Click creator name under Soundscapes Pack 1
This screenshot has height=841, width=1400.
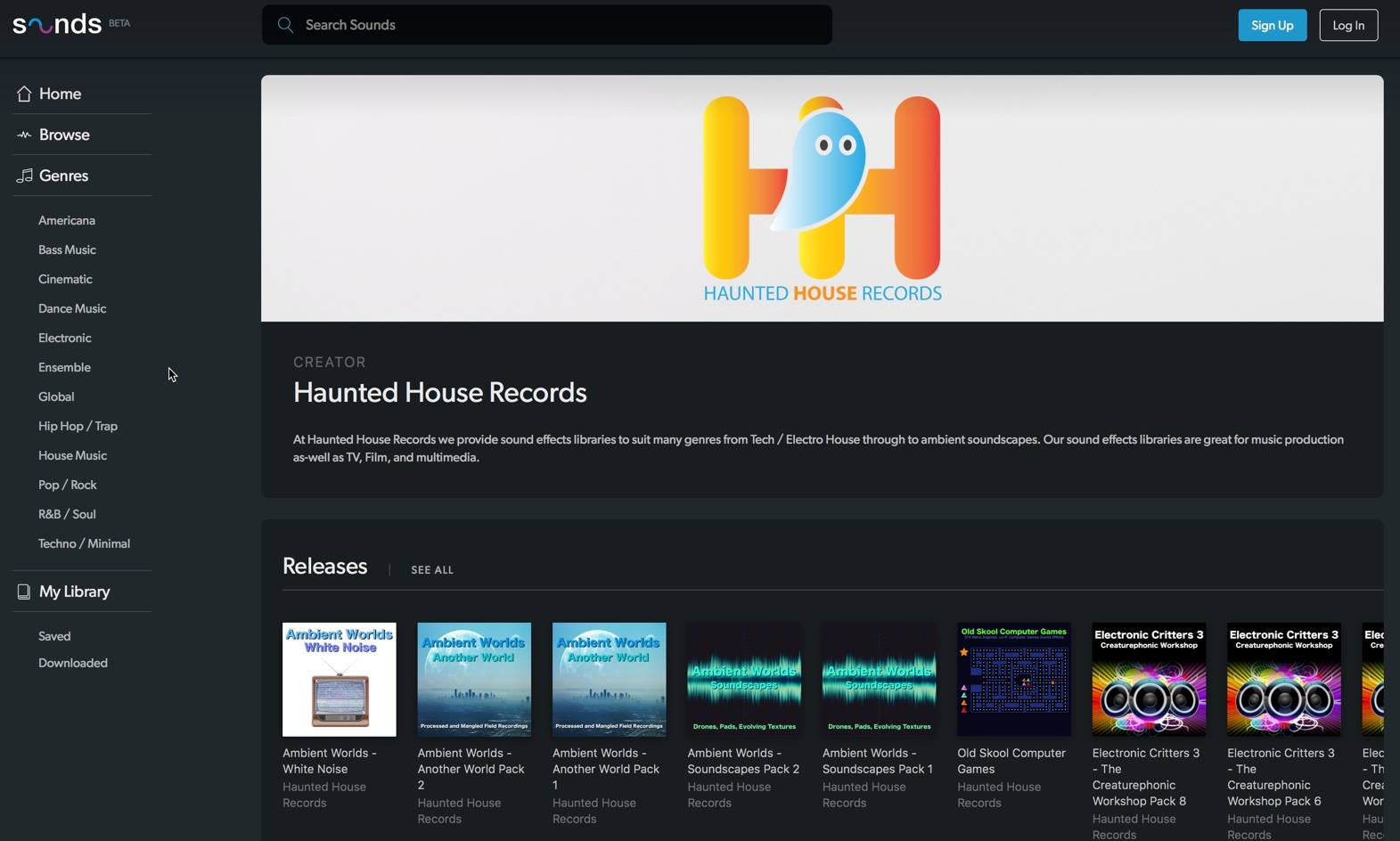click(x=864, y=795)
